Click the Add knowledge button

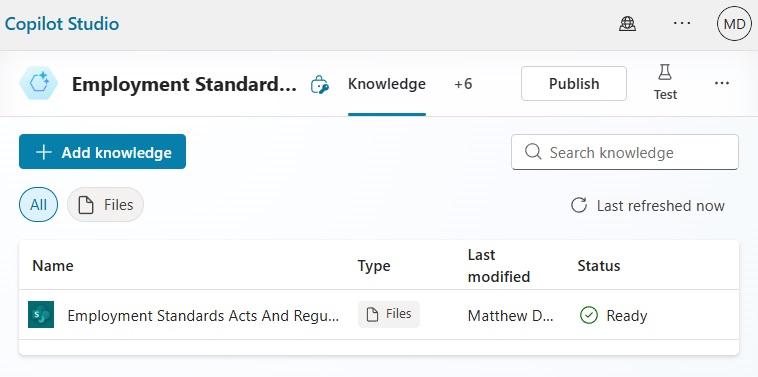click(102, 152)
